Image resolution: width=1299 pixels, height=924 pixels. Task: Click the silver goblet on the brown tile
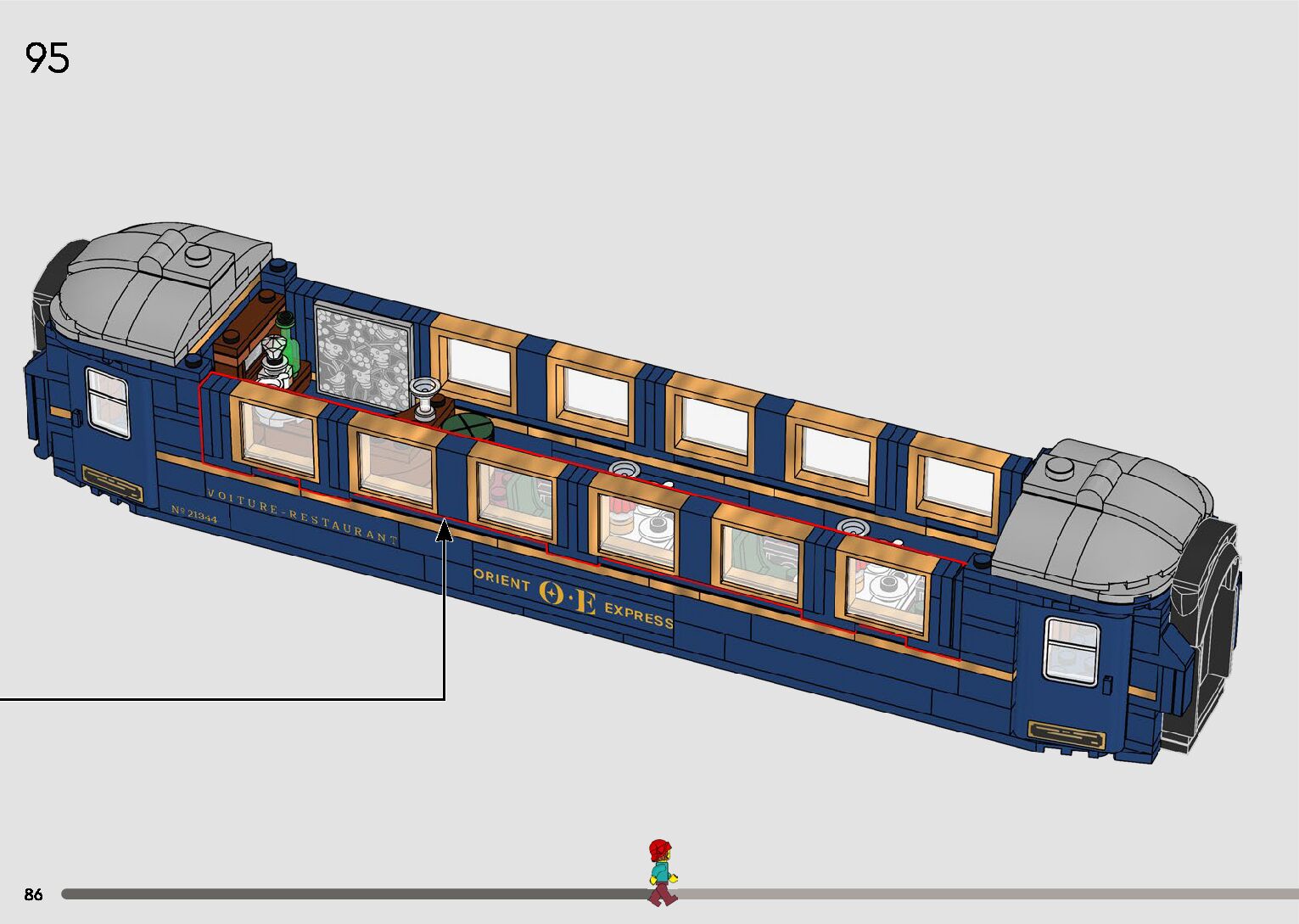tap(423, 394)
